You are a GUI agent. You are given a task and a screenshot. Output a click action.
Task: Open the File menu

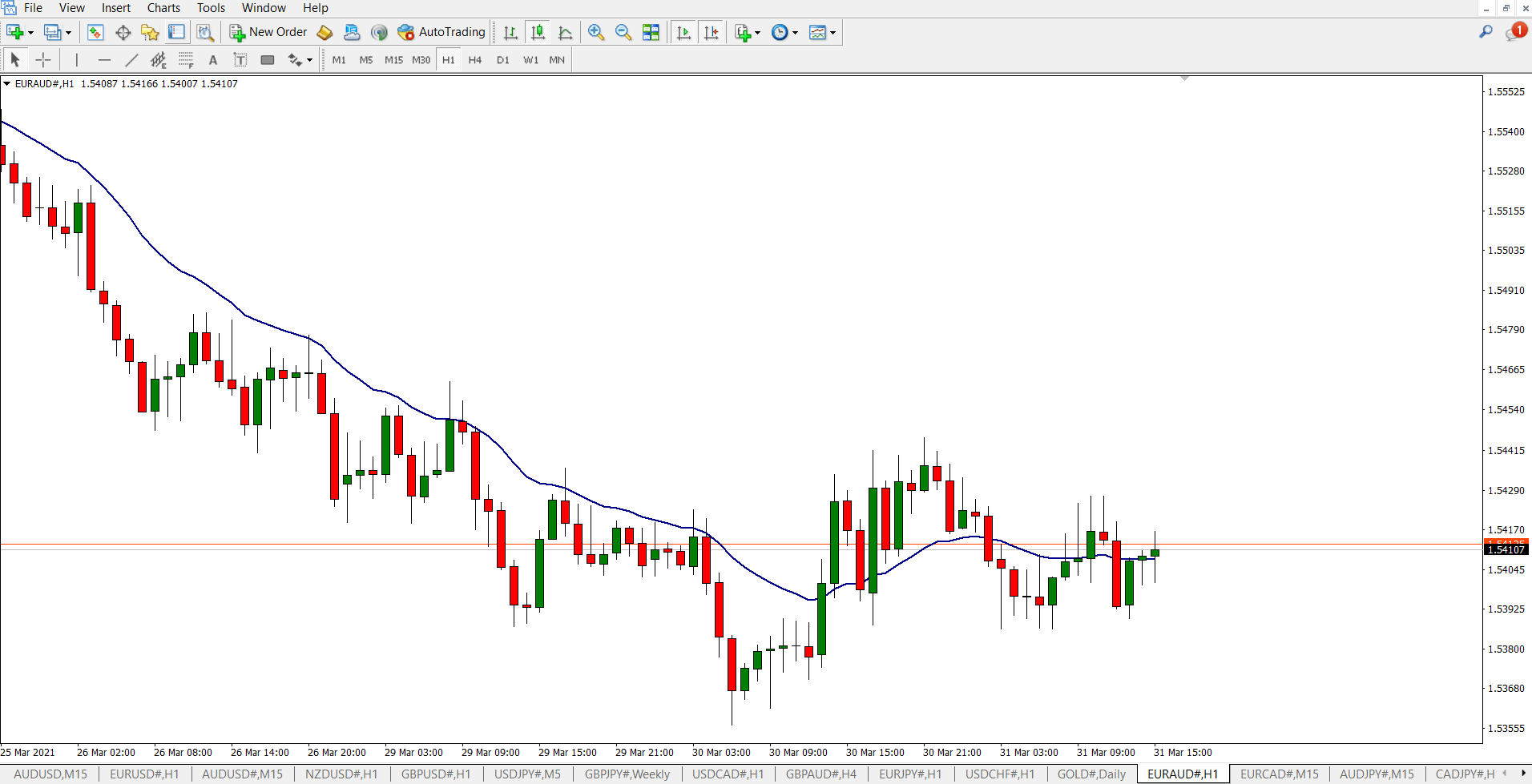(33, 8)
